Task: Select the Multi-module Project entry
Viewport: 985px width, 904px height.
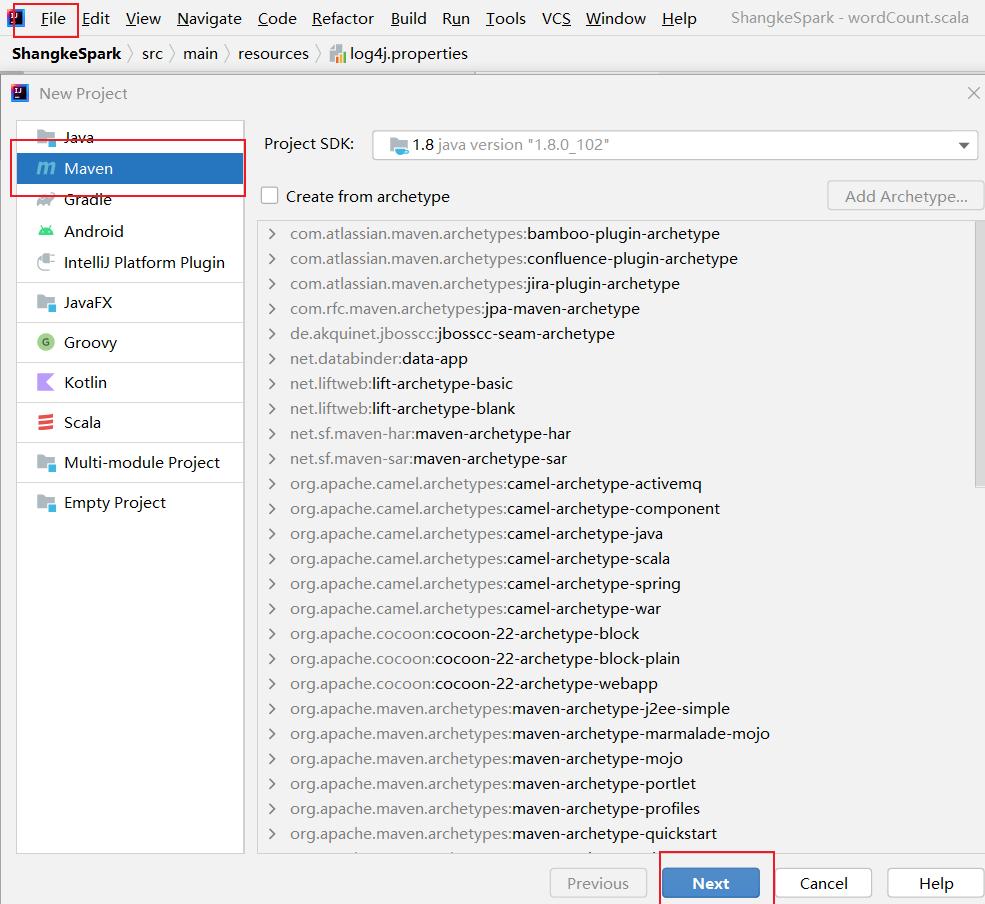Action: click(x=141, y=463)
